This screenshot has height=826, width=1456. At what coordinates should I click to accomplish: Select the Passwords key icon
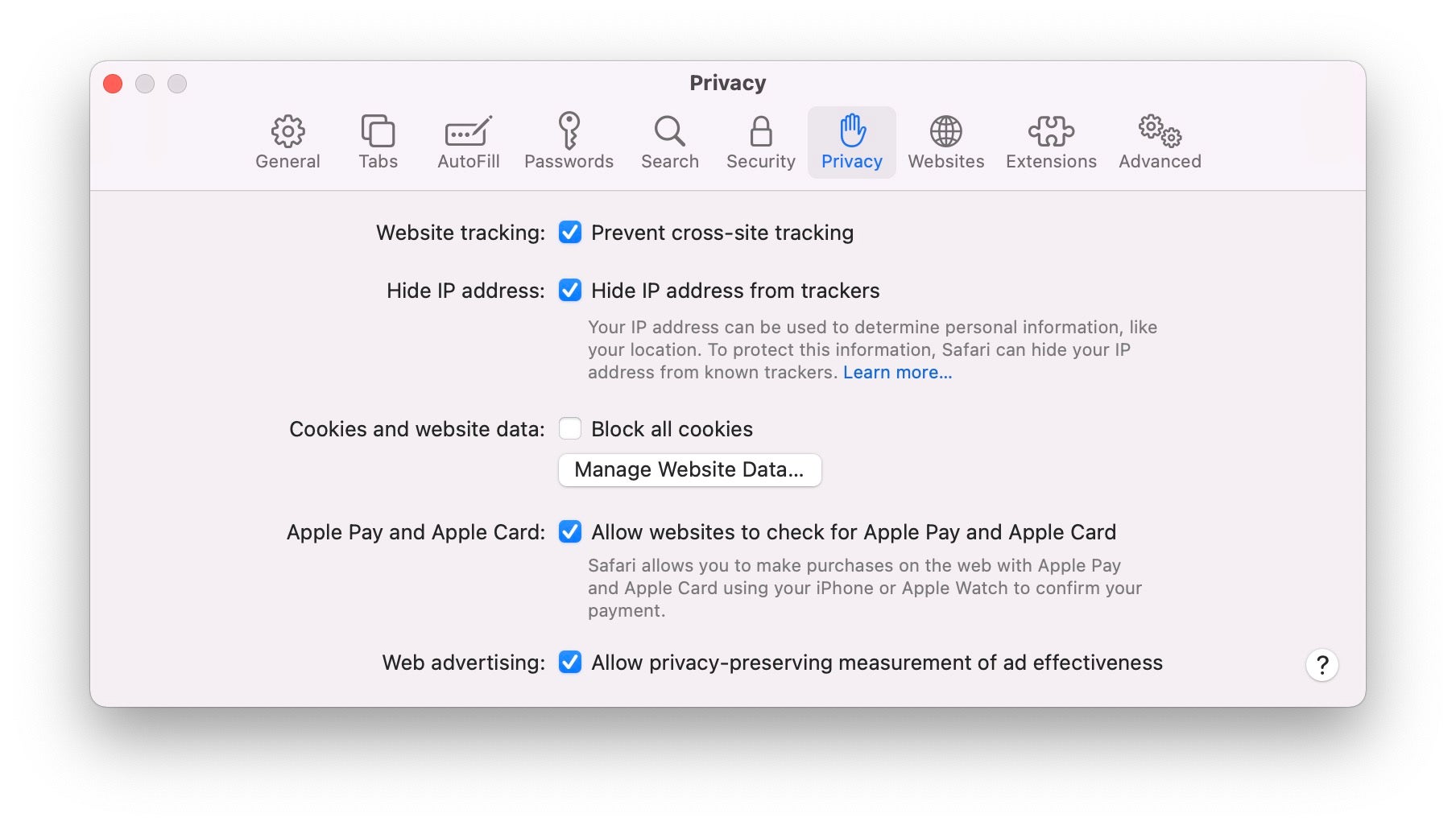pos(569,132)
